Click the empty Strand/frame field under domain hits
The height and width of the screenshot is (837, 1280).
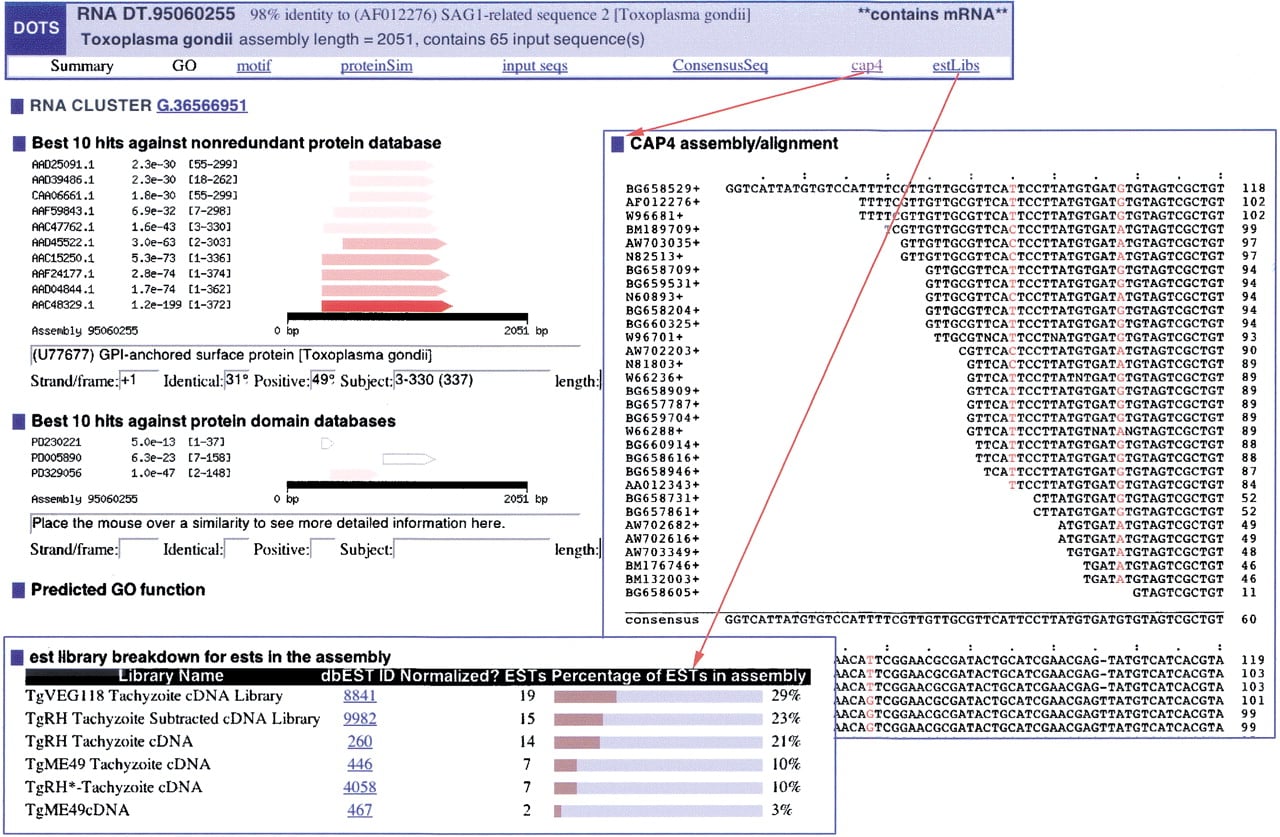click(x=139, y=549)
